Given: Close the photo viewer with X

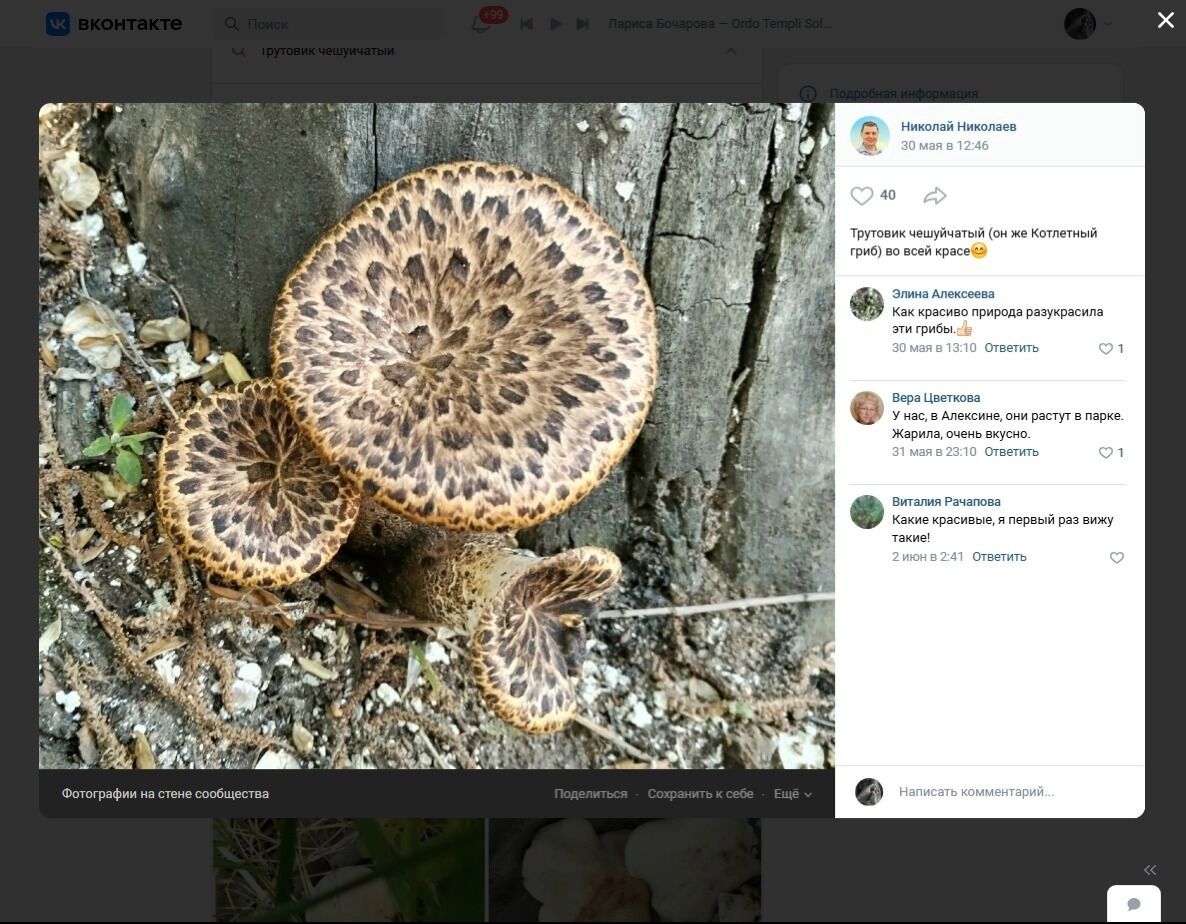Looking at the screenshot, I should (x=1165, y=20).
